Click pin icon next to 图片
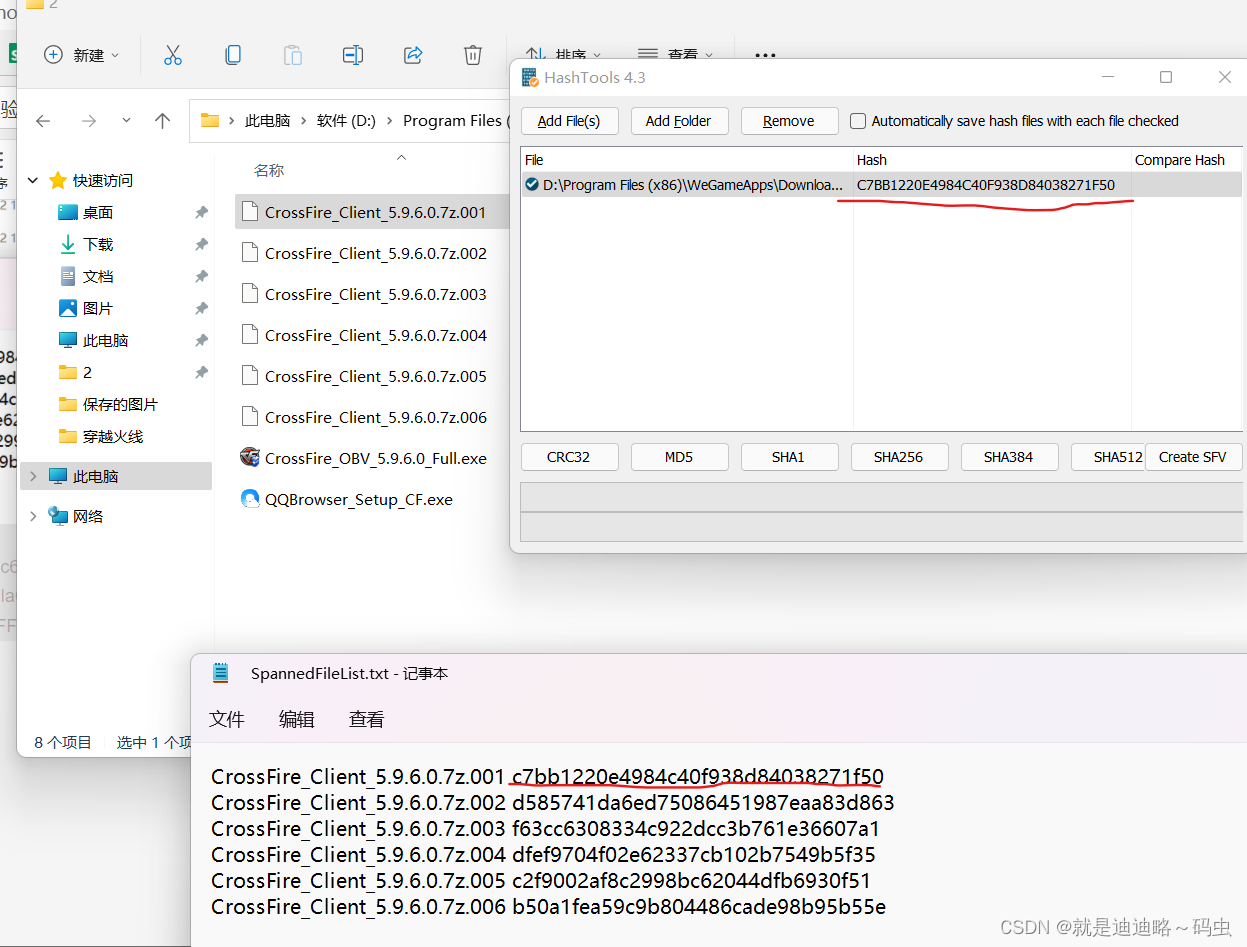This screenshot has width=1247, height=947. coord(201,308)
